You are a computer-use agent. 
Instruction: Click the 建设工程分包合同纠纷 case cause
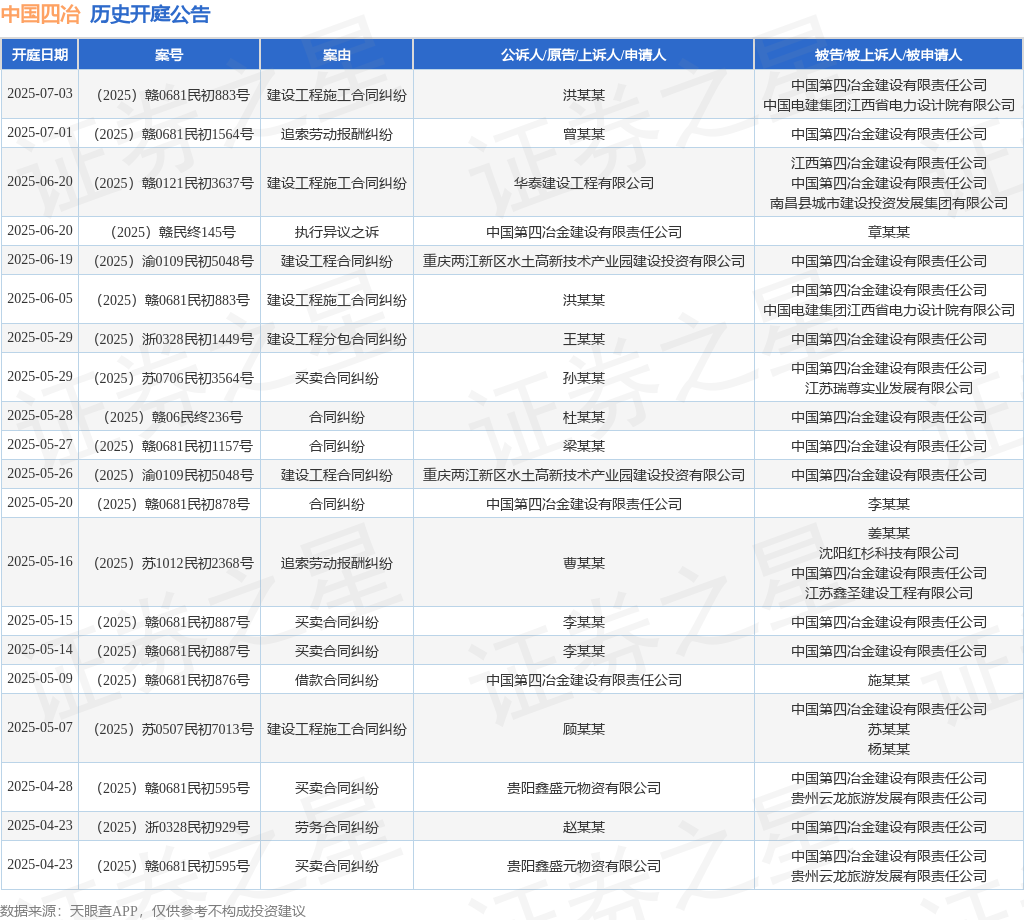click(336, 339)
